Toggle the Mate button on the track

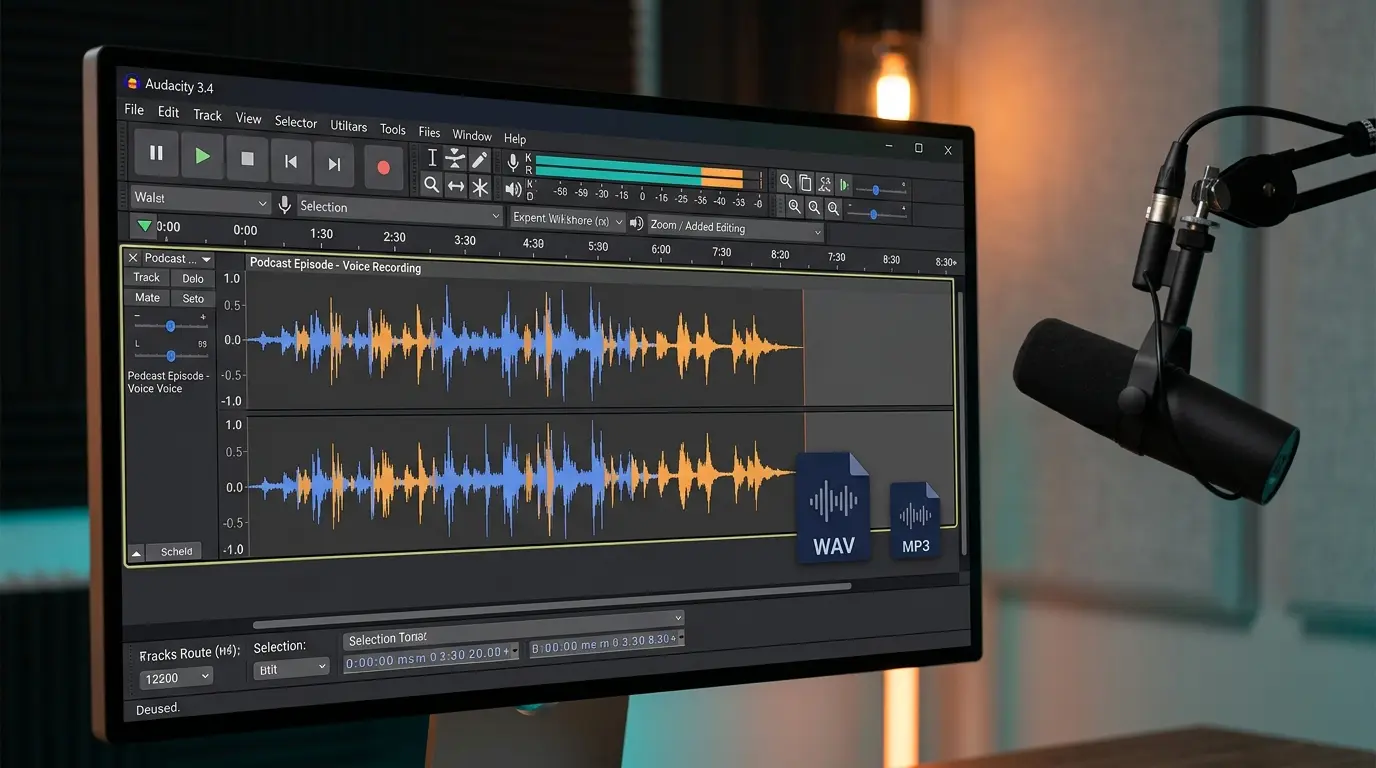[147, 297]
